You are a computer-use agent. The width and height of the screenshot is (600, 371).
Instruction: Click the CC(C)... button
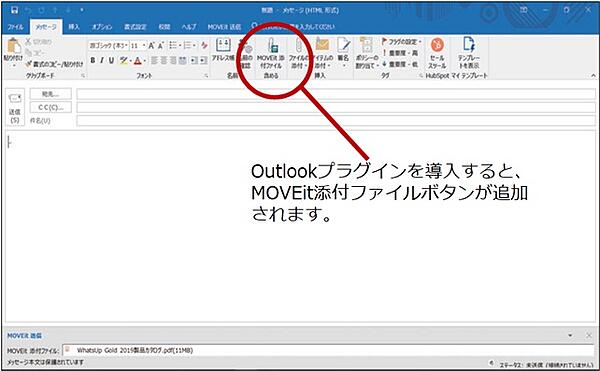pos(51,107)
